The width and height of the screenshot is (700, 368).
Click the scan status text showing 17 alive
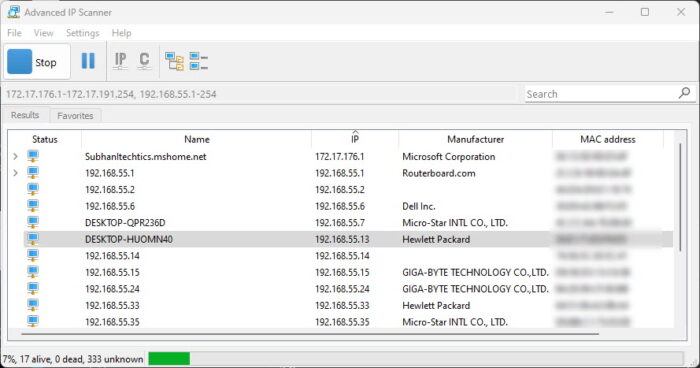pos(73,359)
